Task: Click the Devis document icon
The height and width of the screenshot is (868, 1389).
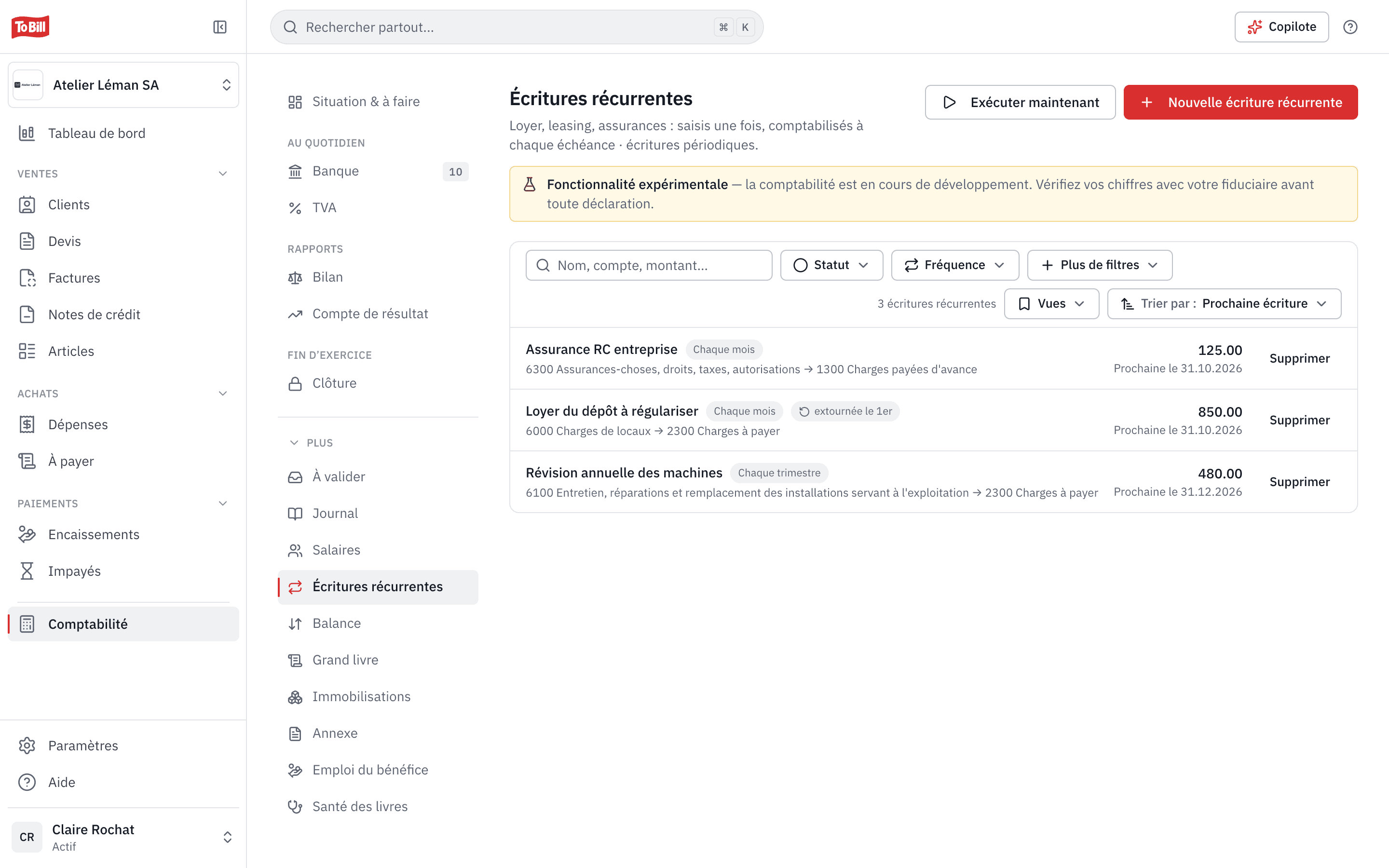Action: coord(27,241)
